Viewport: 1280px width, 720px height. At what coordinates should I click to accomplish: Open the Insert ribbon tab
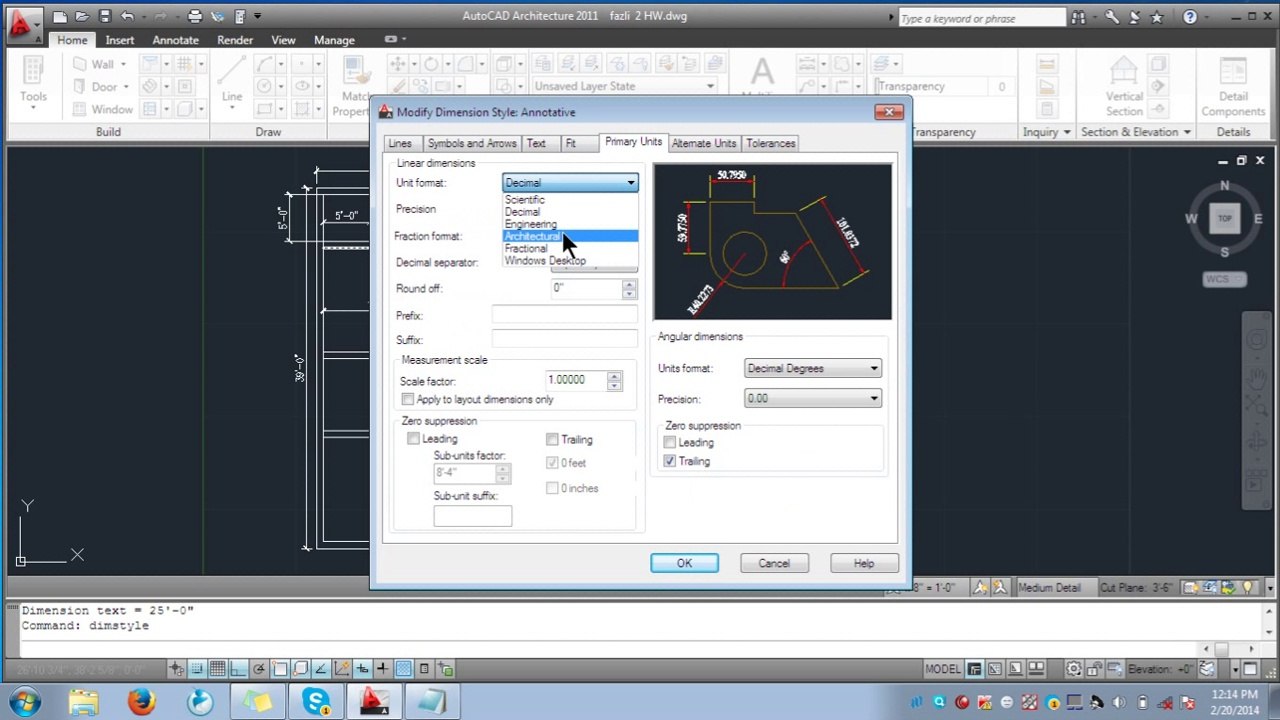(x=120, y=40)
